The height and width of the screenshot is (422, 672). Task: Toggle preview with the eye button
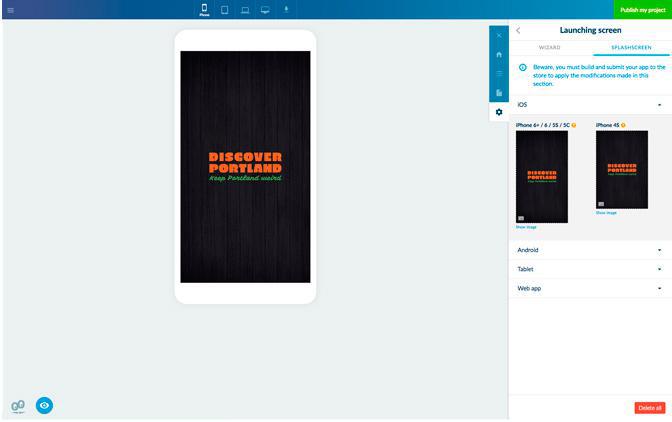click(45, 405)
